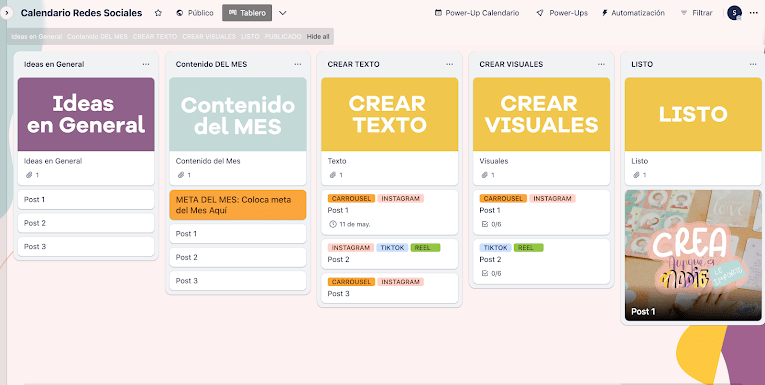Screen dimensions: 765x385
Task: Click REEL label on CREAR VISUALES Post 2
Action: 529,248
